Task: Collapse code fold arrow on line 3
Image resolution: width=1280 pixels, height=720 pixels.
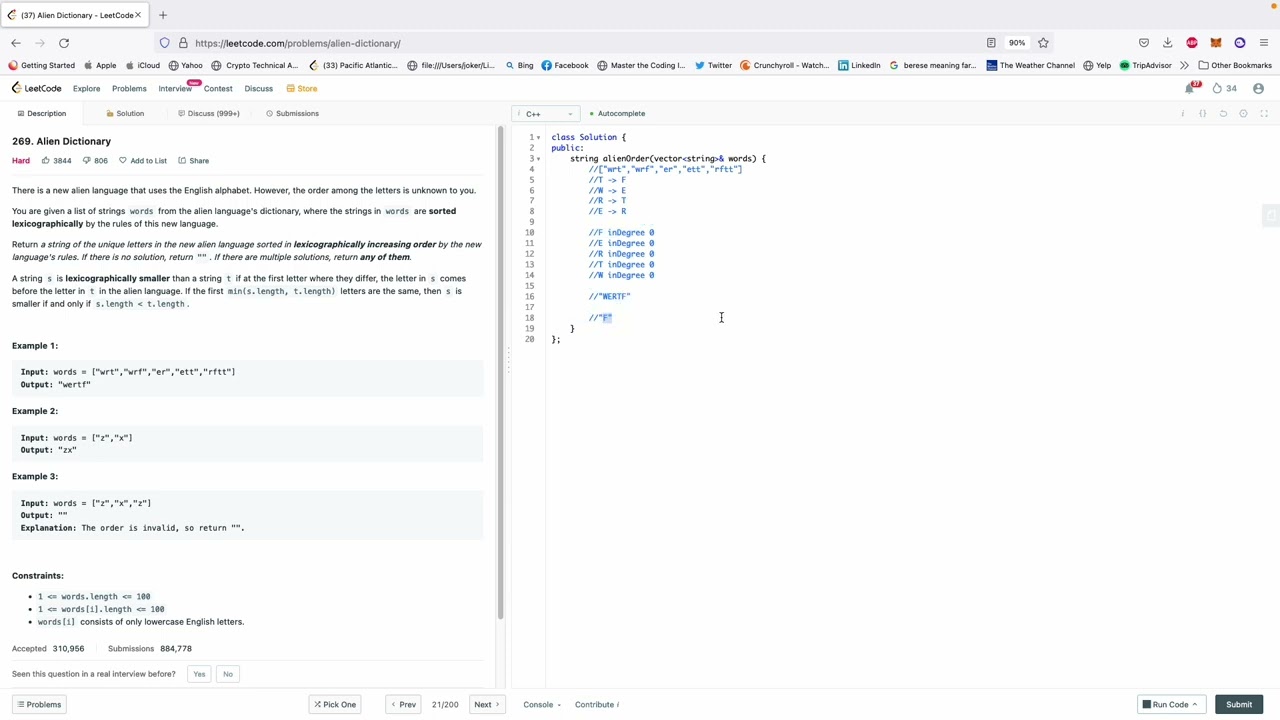Action: [x=538, y=158]
